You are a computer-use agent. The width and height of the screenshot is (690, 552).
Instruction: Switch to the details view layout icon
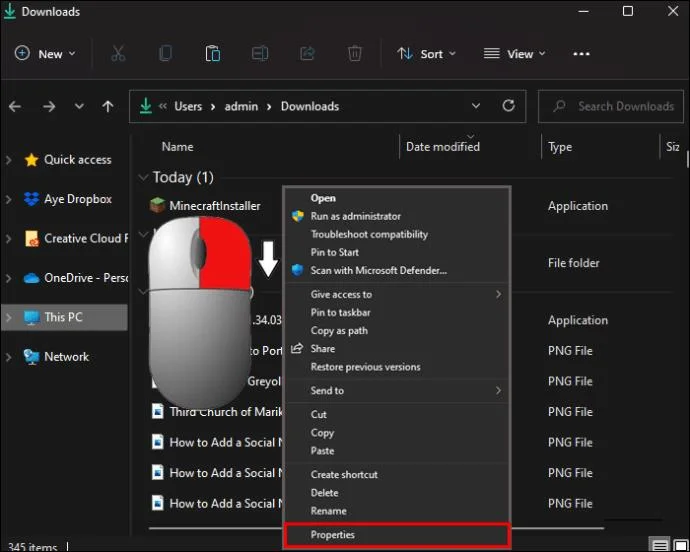[x=659, y=545]
